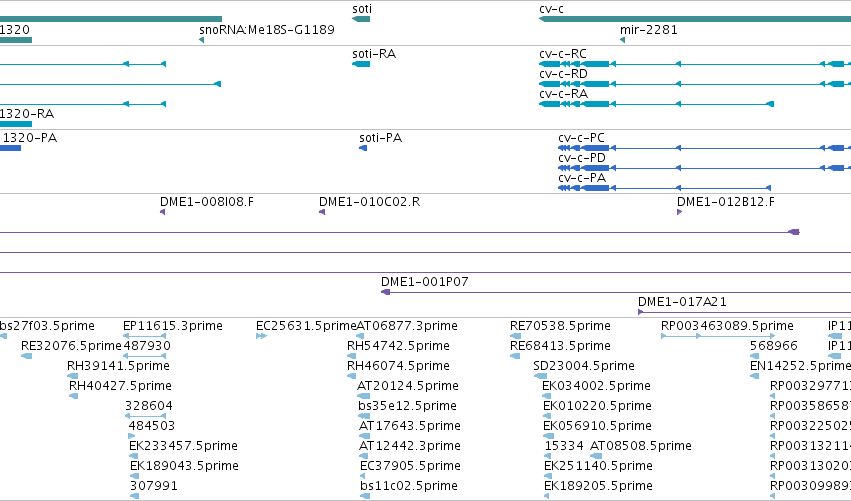Select the EP11615.3prime EST
The height and width of the screenshot is (501, 851).
pyautogui.click(x=173, y=326)
